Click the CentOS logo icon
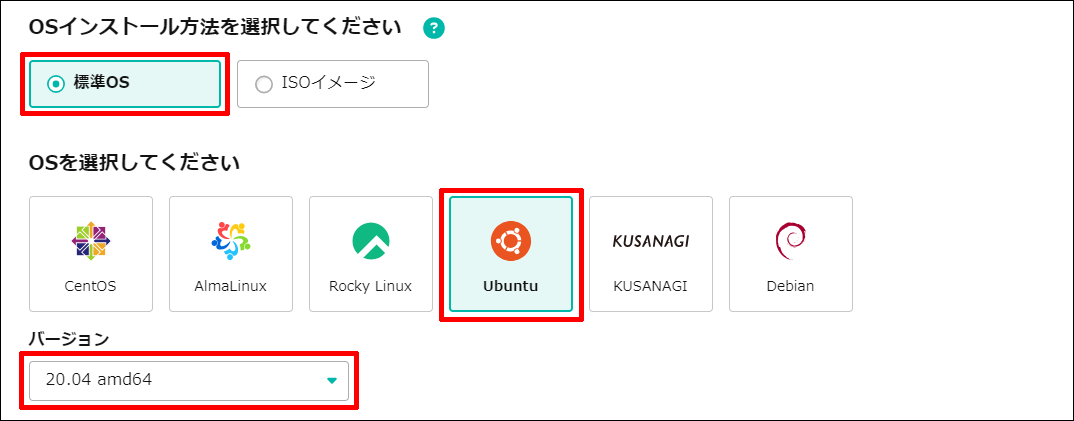Viewport: 1074px width, 421px height. coord(91,240)
